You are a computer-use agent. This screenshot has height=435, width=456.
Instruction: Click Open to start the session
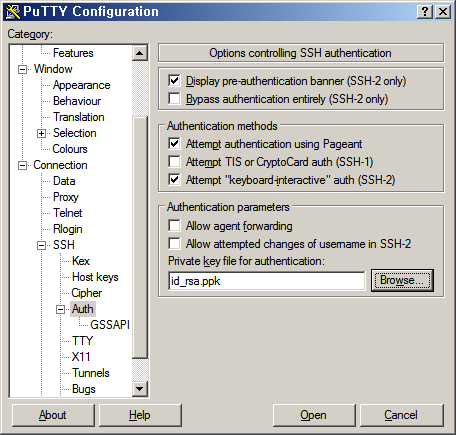314,415
